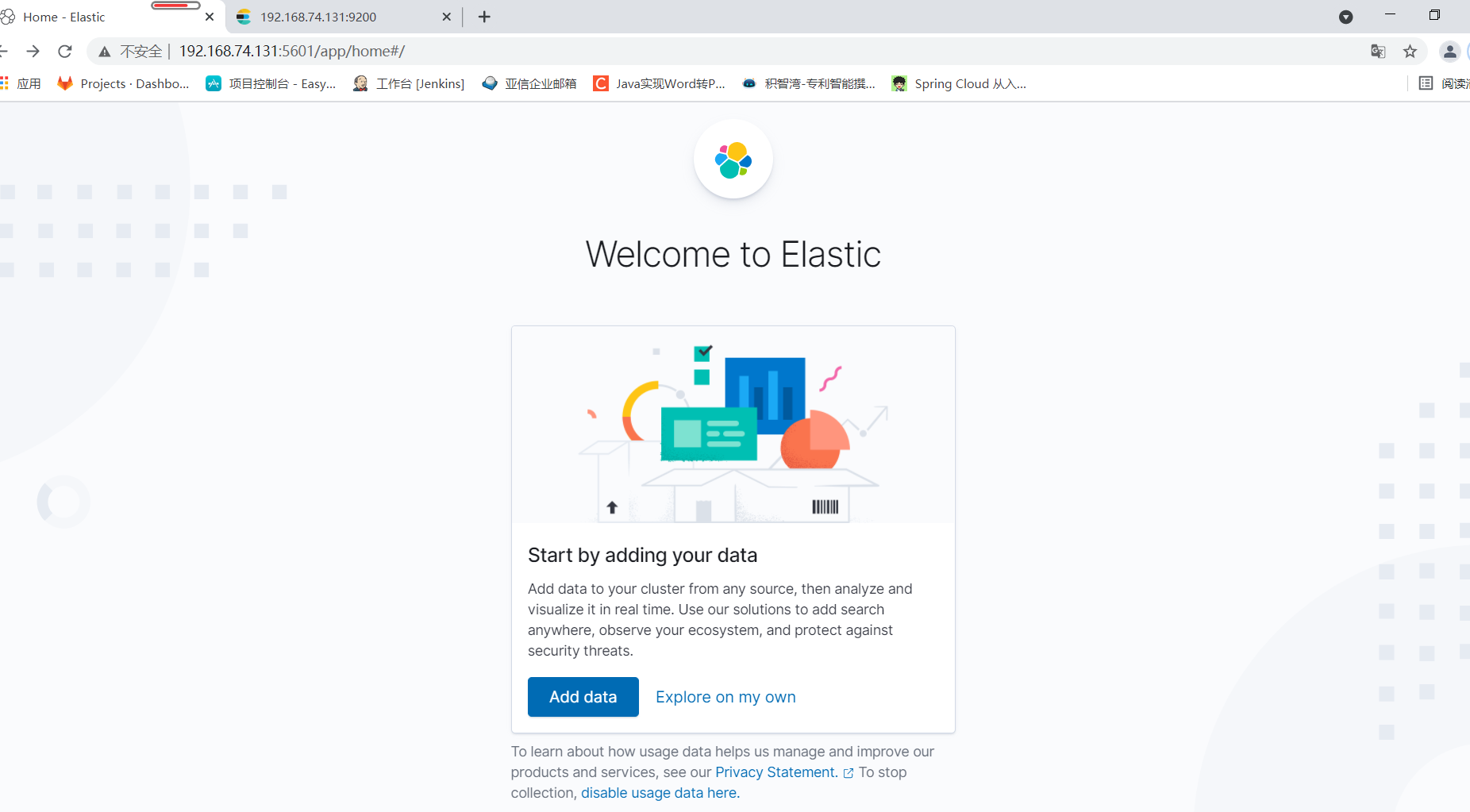Image resolution: width=1470 pixels, height=812 pixels.
Task: Close the Home - Elastic tab
Action: coord(210,17)
